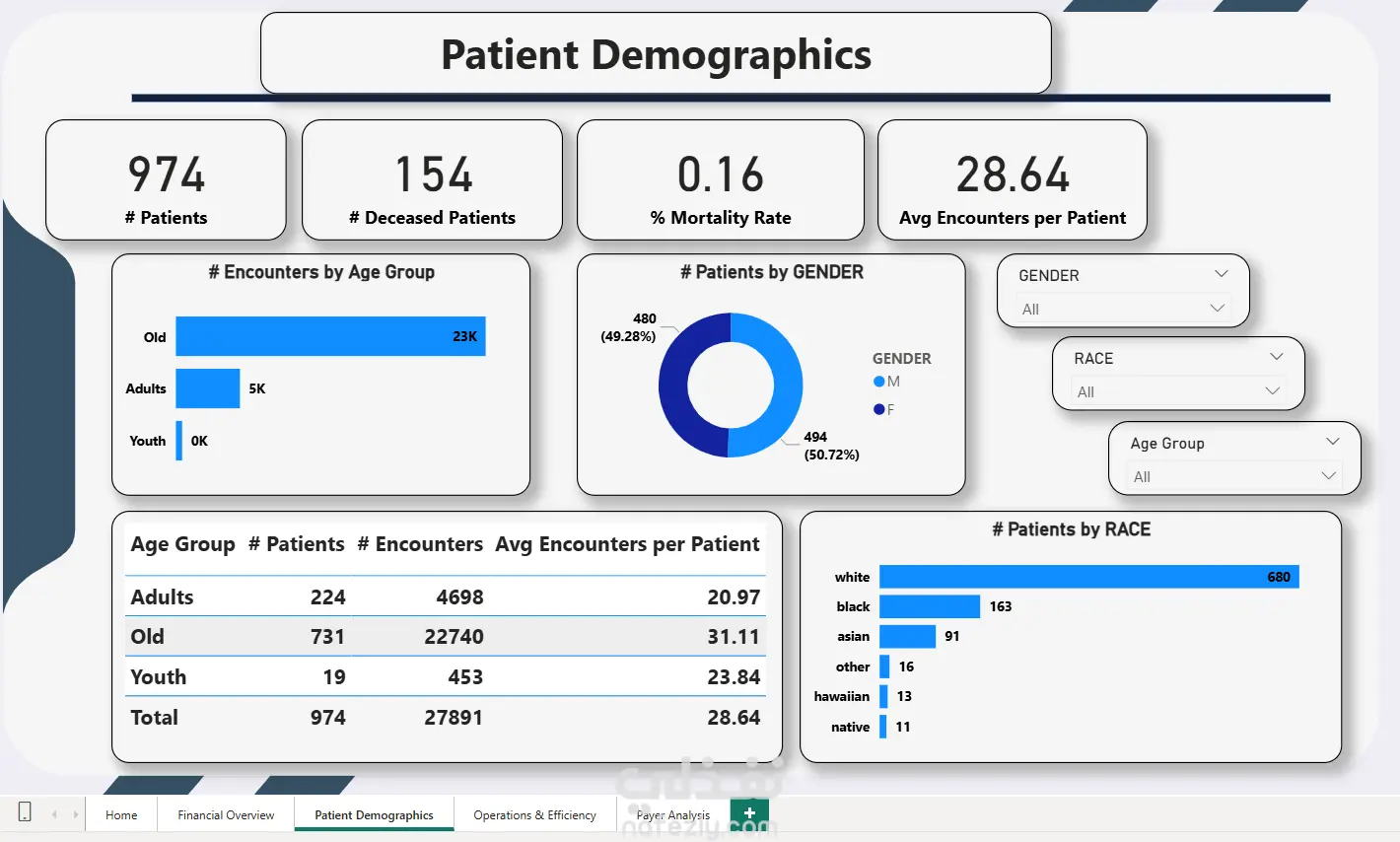The image size is (1400, 842).
Task: Click the Adults bar in Encounters chart
Action: click(207, 388)
